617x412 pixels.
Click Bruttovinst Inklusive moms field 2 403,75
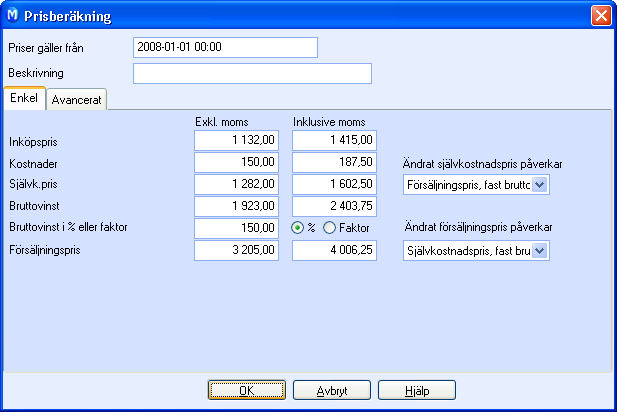tap(334, 206)
